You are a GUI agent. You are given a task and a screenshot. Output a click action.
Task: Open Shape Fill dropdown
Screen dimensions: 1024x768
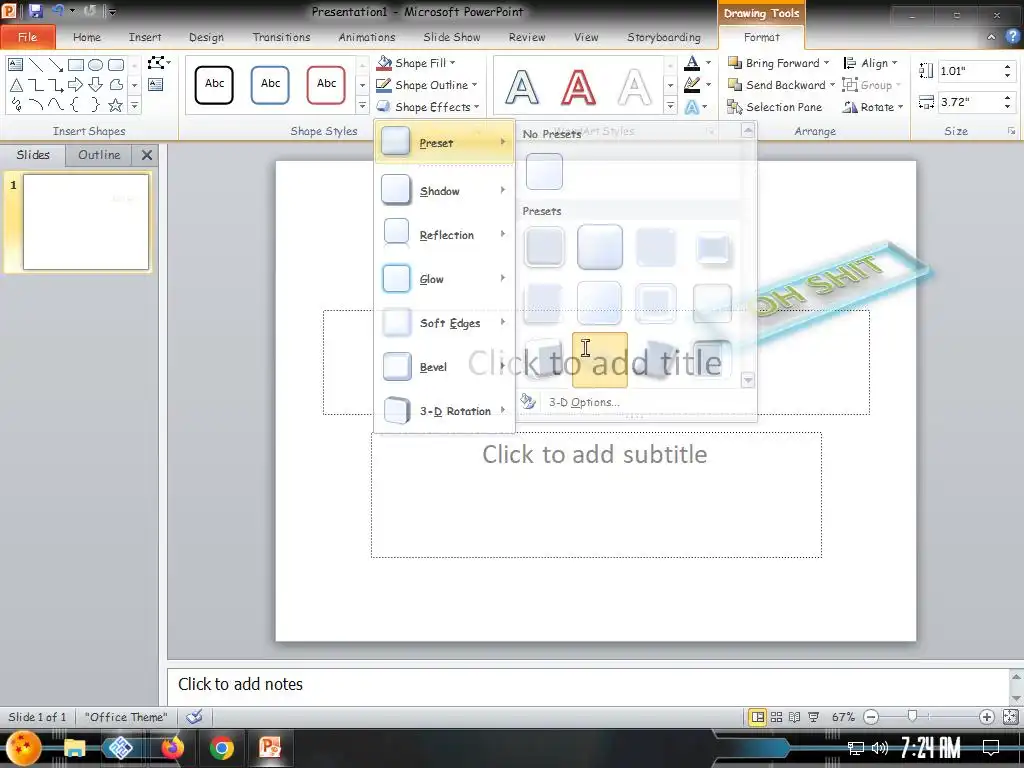(x=416, y=63)
